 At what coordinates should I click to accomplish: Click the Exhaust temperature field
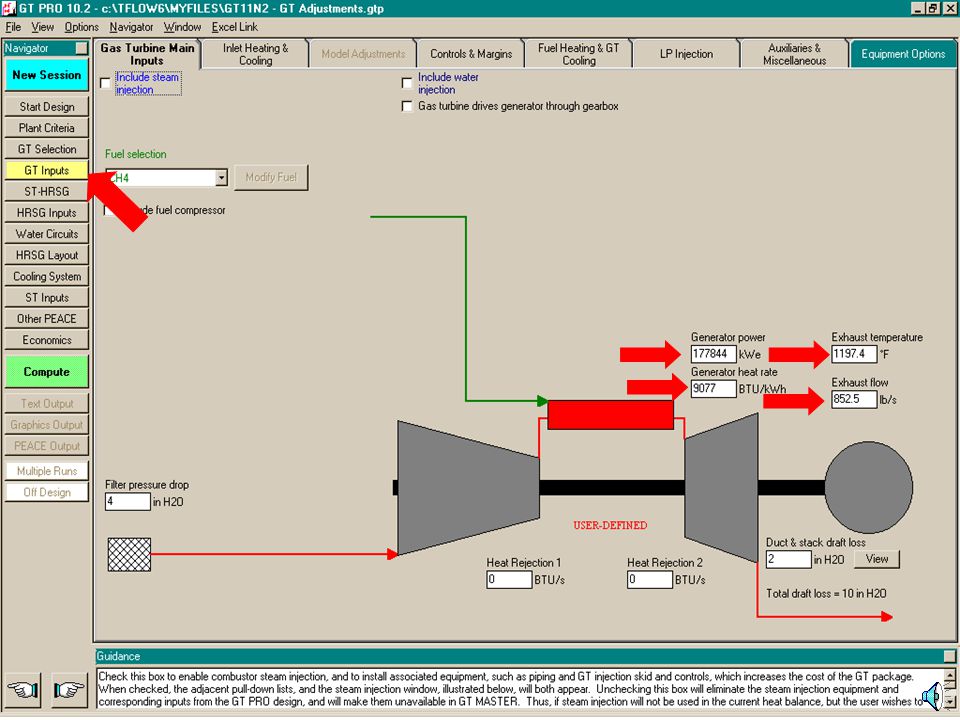click(x=853, y=354)
